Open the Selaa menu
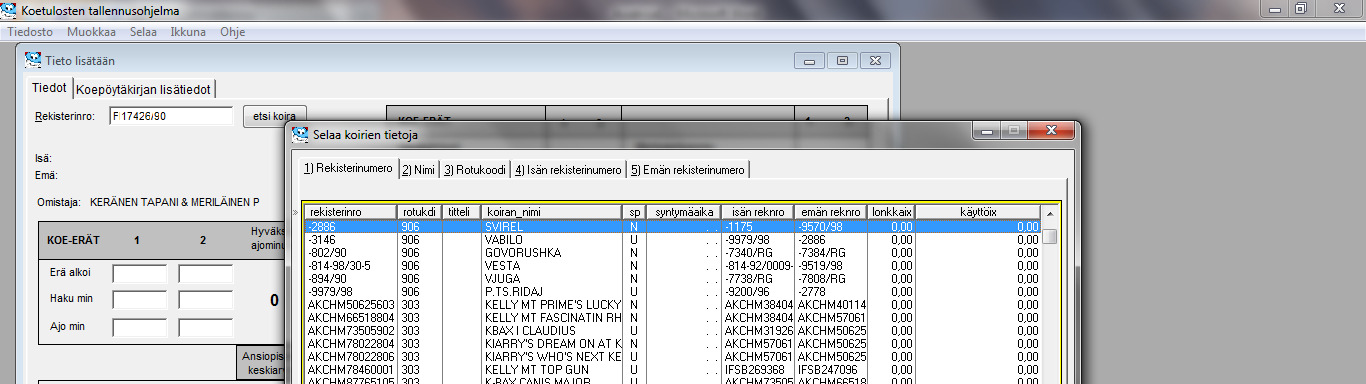 pyautogui.click(x=143, y=32)
